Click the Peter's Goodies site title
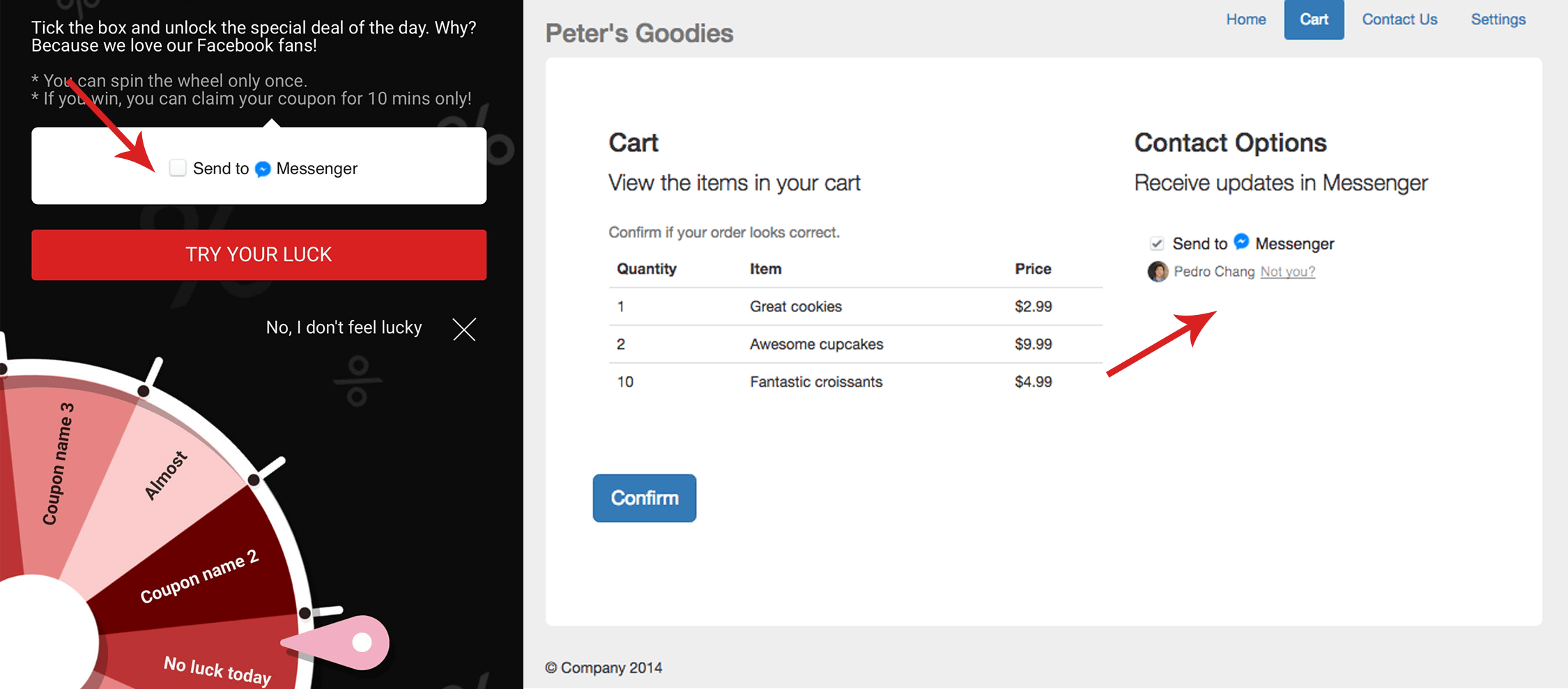 pyautogui.click(x=639, y=33)
